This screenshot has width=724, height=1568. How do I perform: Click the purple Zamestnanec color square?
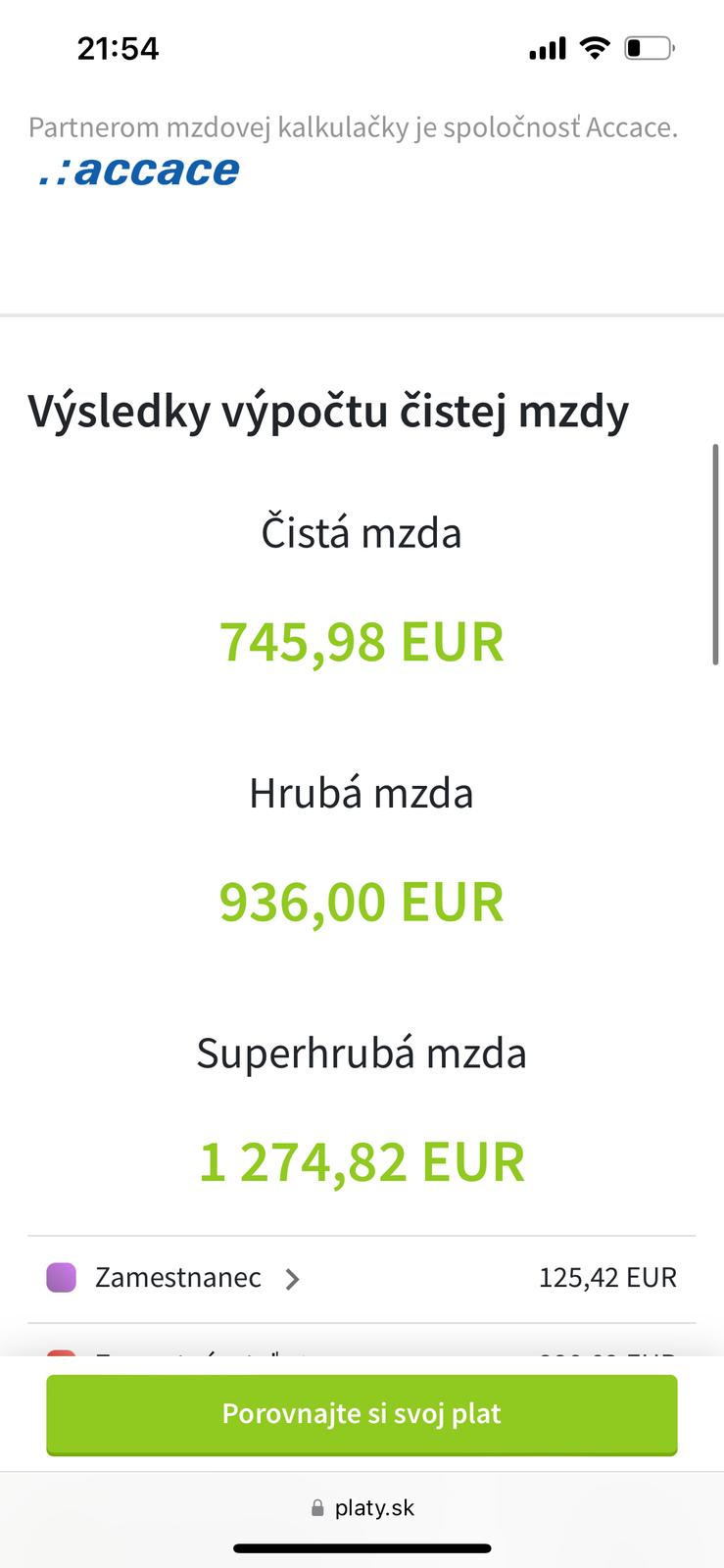coord(62,1278)
